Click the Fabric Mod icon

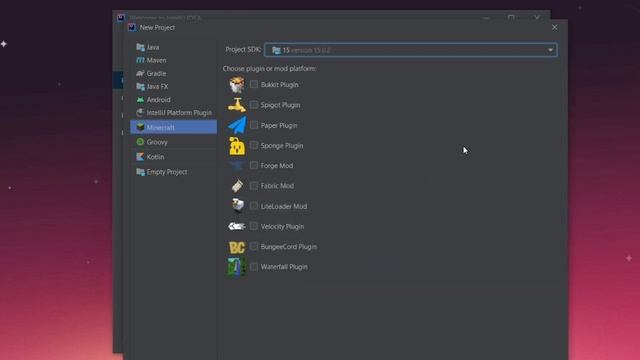pos(237,186)
